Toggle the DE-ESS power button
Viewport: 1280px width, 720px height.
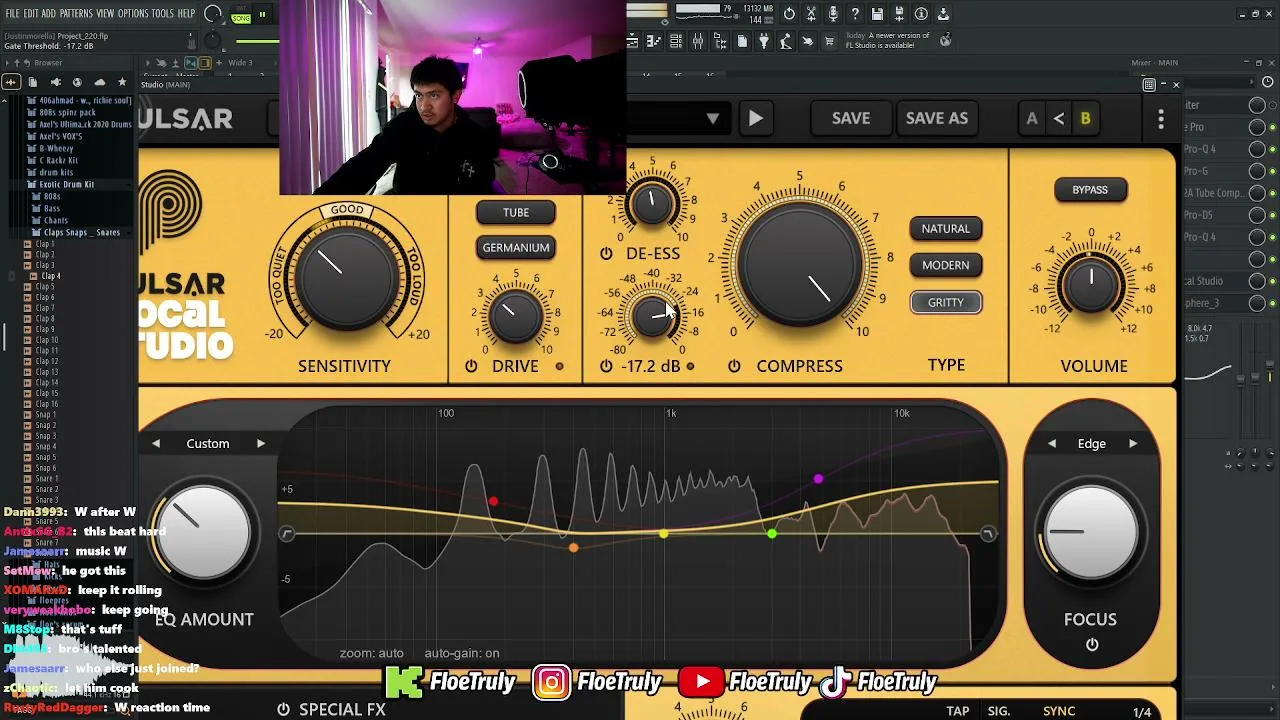tap(606, 254)
